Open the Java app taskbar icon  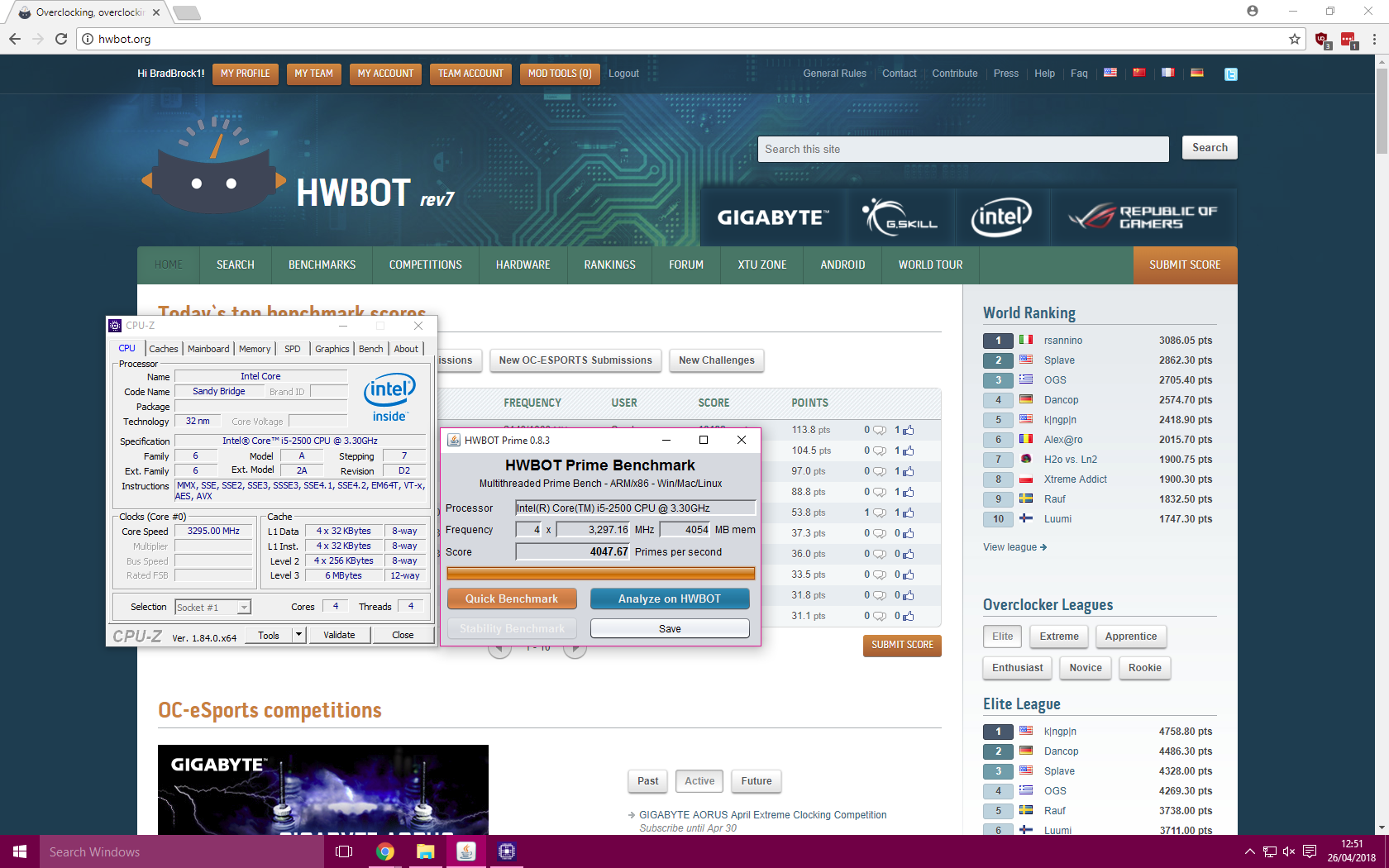466,851
